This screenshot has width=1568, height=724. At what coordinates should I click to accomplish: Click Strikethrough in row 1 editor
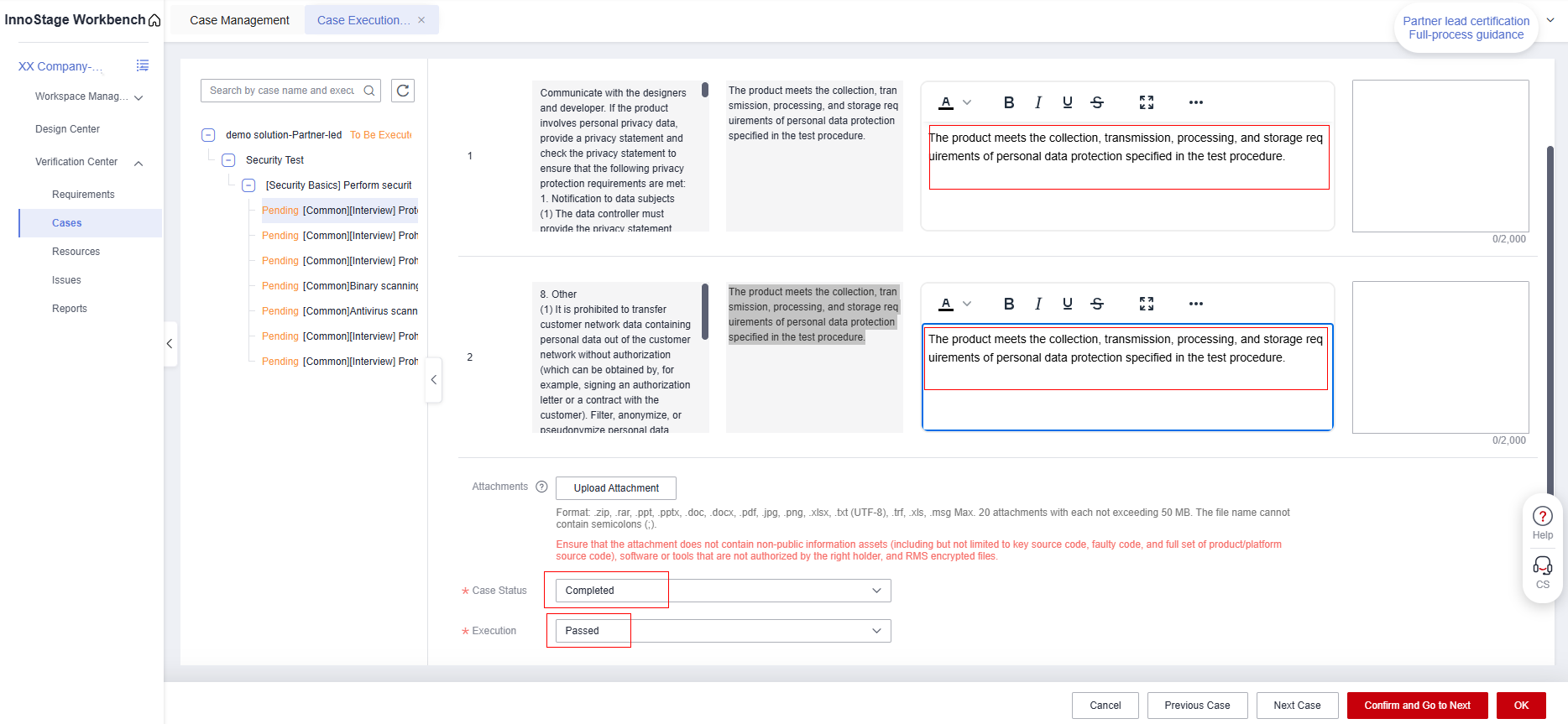tap(1097, 102)
